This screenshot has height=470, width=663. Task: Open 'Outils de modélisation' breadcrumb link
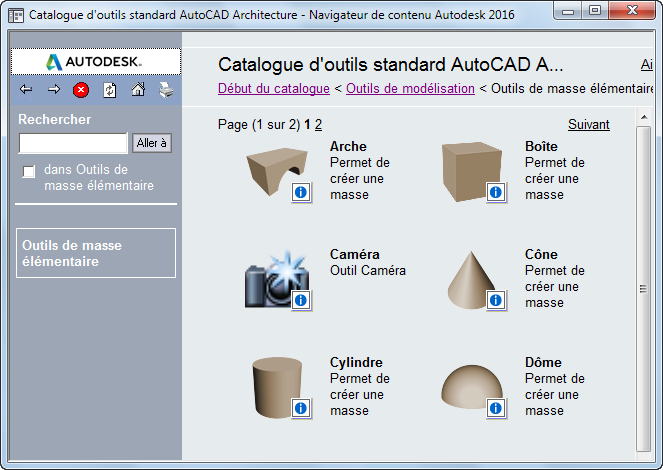click(410, 89)
